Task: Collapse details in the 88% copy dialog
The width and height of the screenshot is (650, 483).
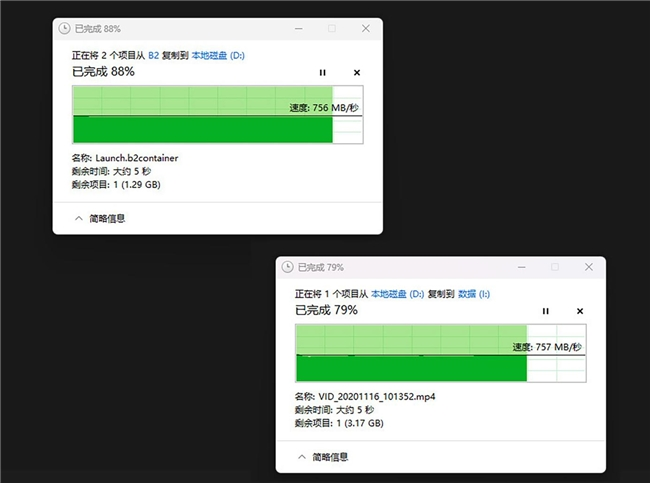Action: (x=100, y=217)
